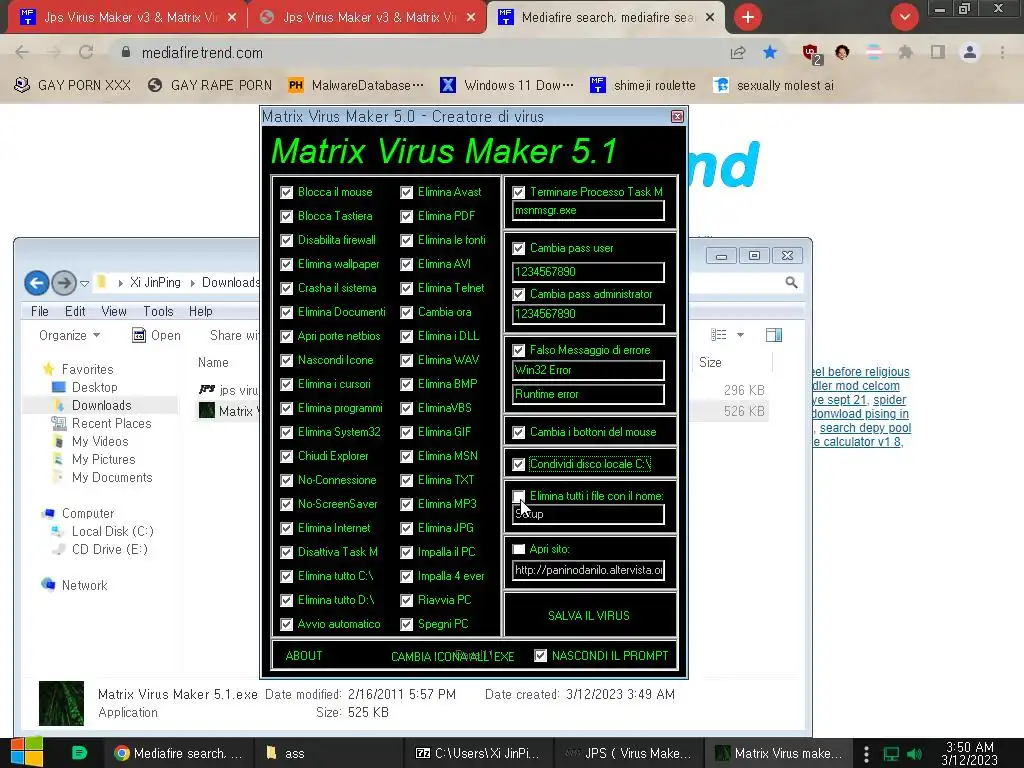Switch to Mediafire search browser tab
The image size is (1024, 768).
[605, 17]
